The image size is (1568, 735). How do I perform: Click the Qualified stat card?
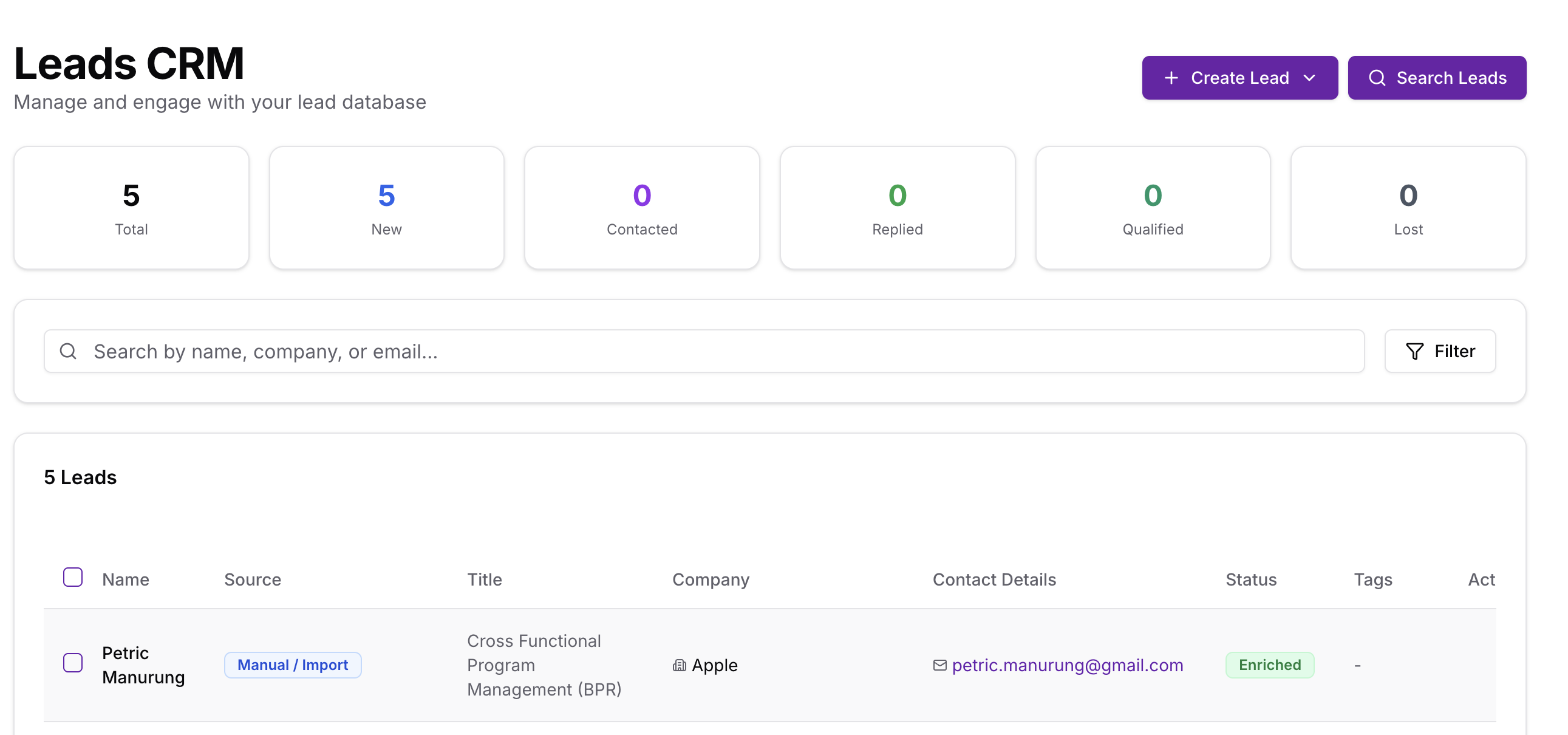[x=1152, y=207]
